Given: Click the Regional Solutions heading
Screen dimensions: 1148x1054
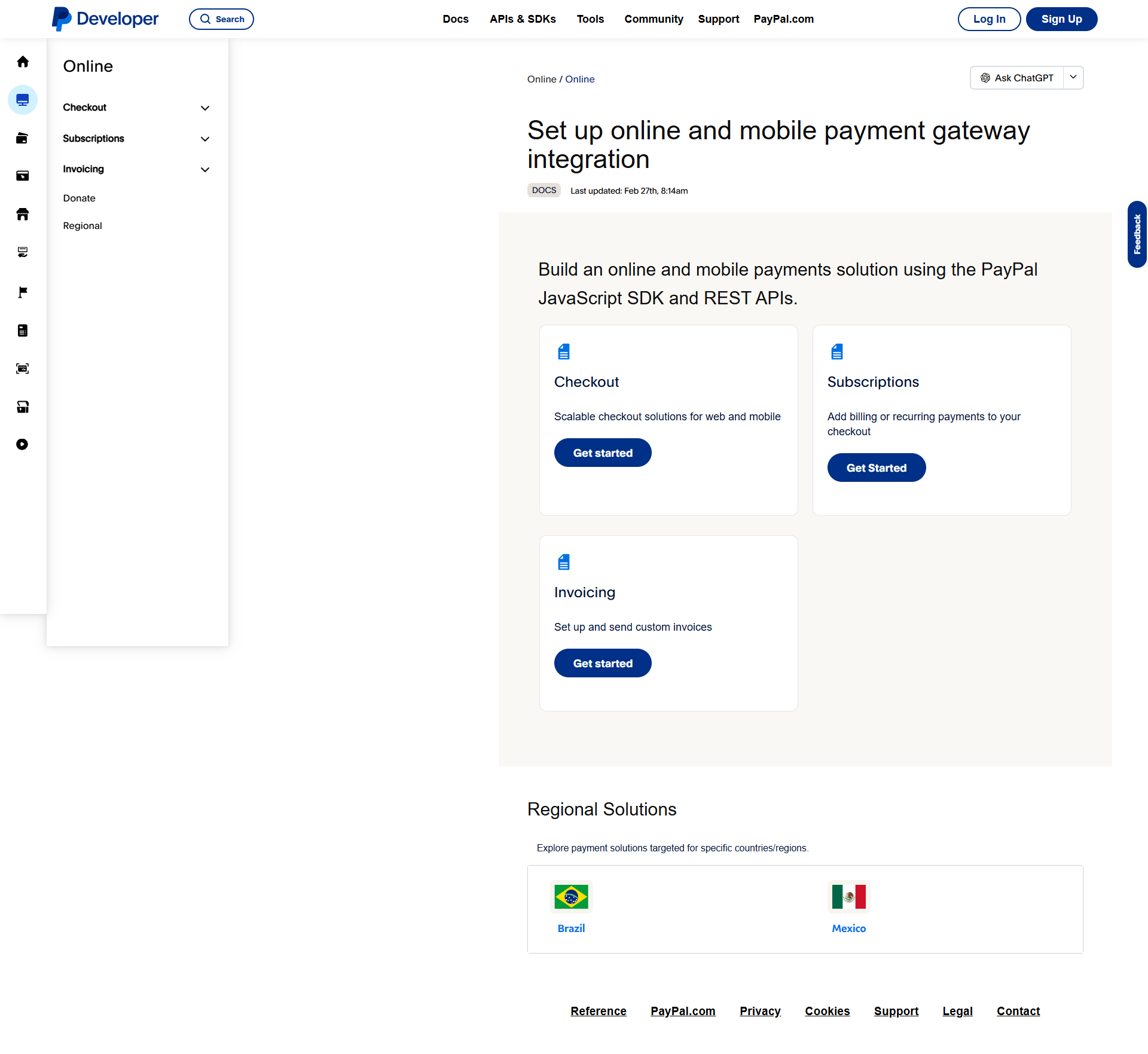Looking at the screenshot, I should pyautogui.click(x=602, y=809).
